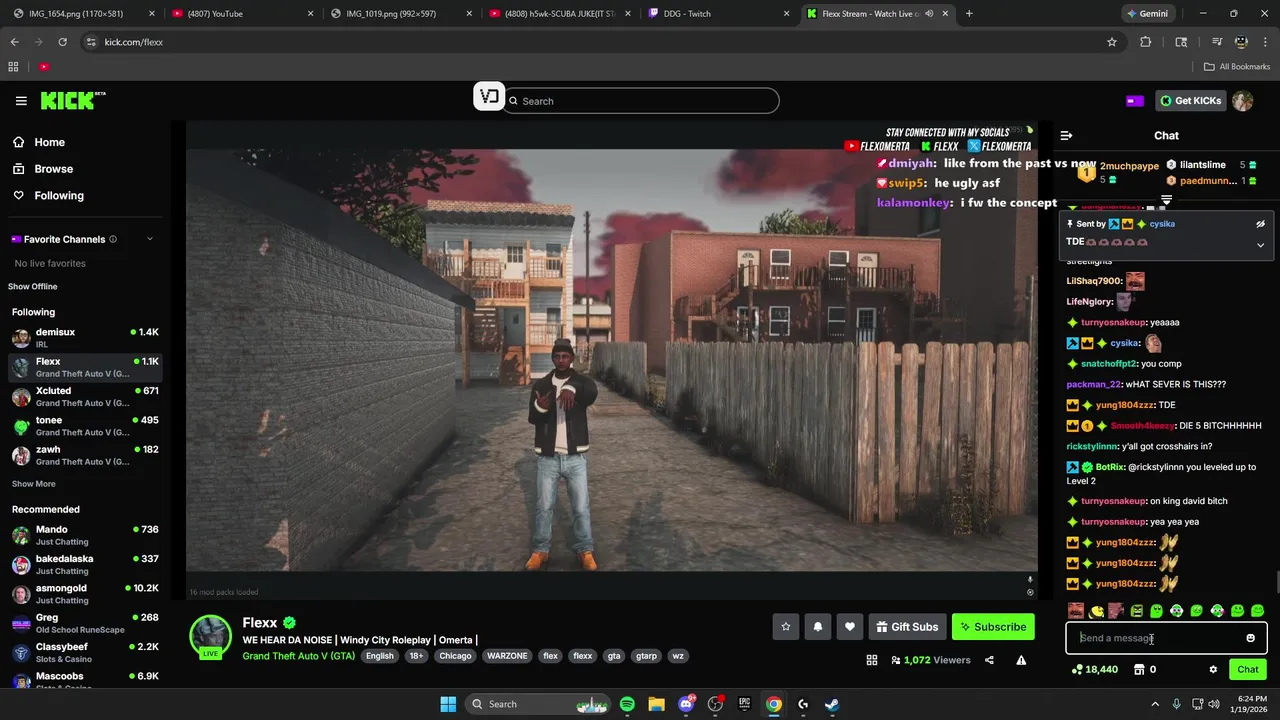Image resolution: width=1280 pixels, height=720 pixels.
Task: Click the Get KICKs button
Action: click(x=1190, y=101)
